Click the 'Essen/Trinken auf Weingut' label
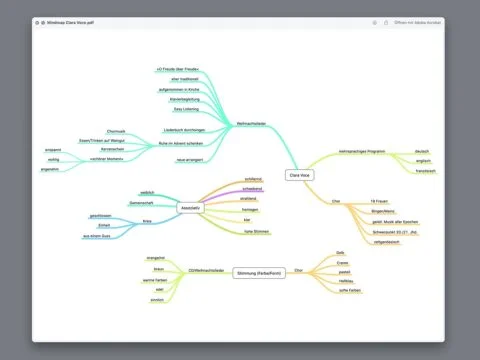Image resolution: width=480 pixels, height=360 pixels. [x=102, y=141]
